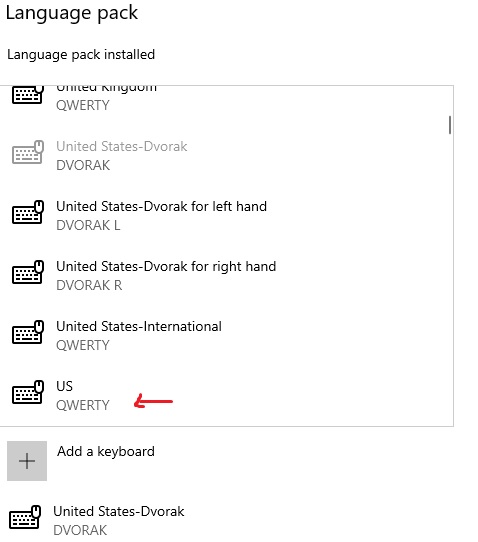The height and width of the screenshot is (542, 478).
Task: Click installed United States-Dvorak keyboard icon below Add
Action: [x=25, y=517]
